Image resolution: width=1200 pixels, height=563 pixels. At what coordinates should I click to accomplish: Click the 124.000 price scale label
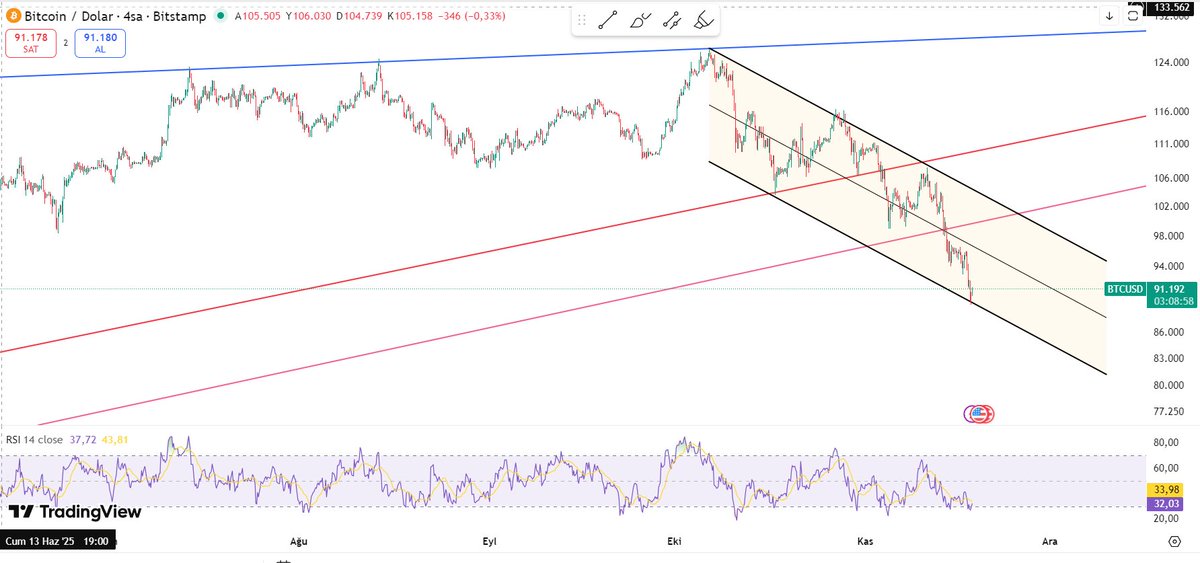click(1171, 63)
